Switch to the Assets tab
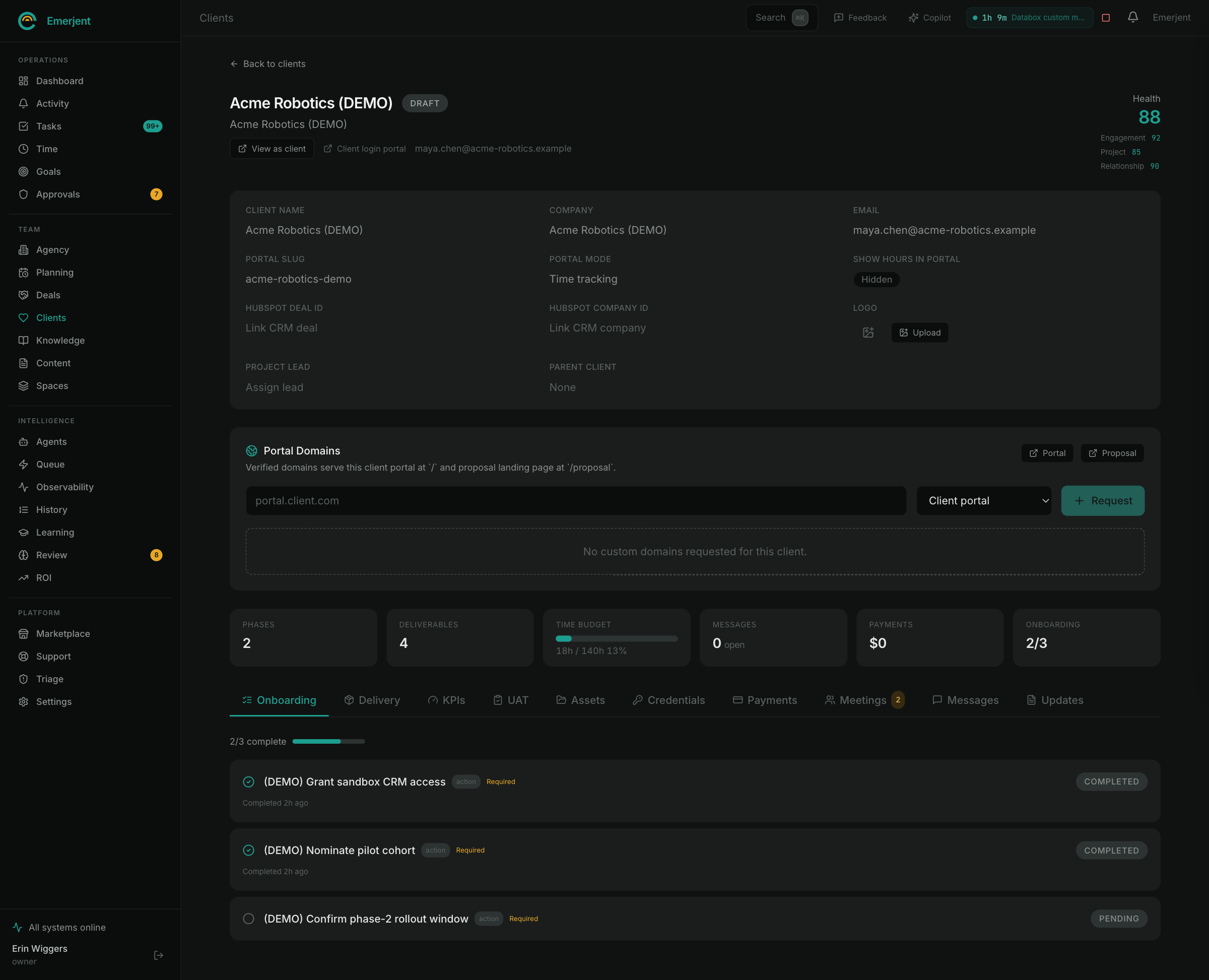 (x=580, y=700)
